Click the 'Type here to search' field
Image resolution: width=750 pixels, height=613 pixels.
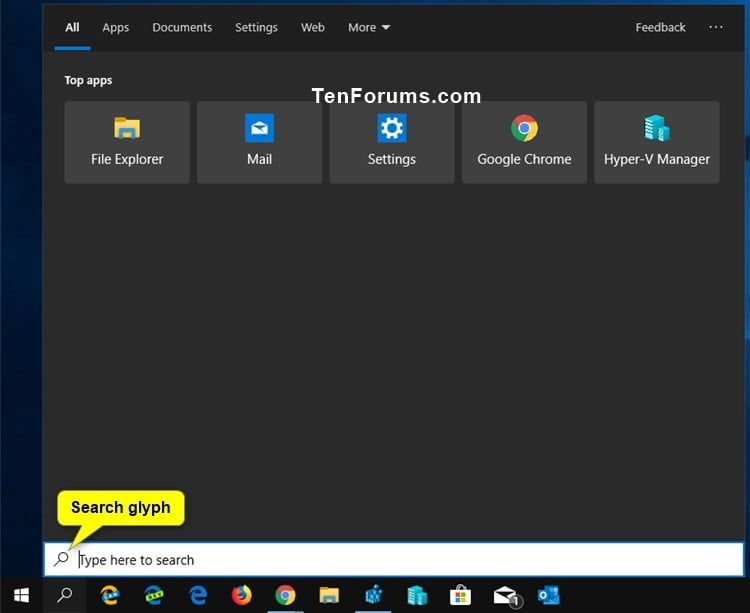[x=393, y=559]
